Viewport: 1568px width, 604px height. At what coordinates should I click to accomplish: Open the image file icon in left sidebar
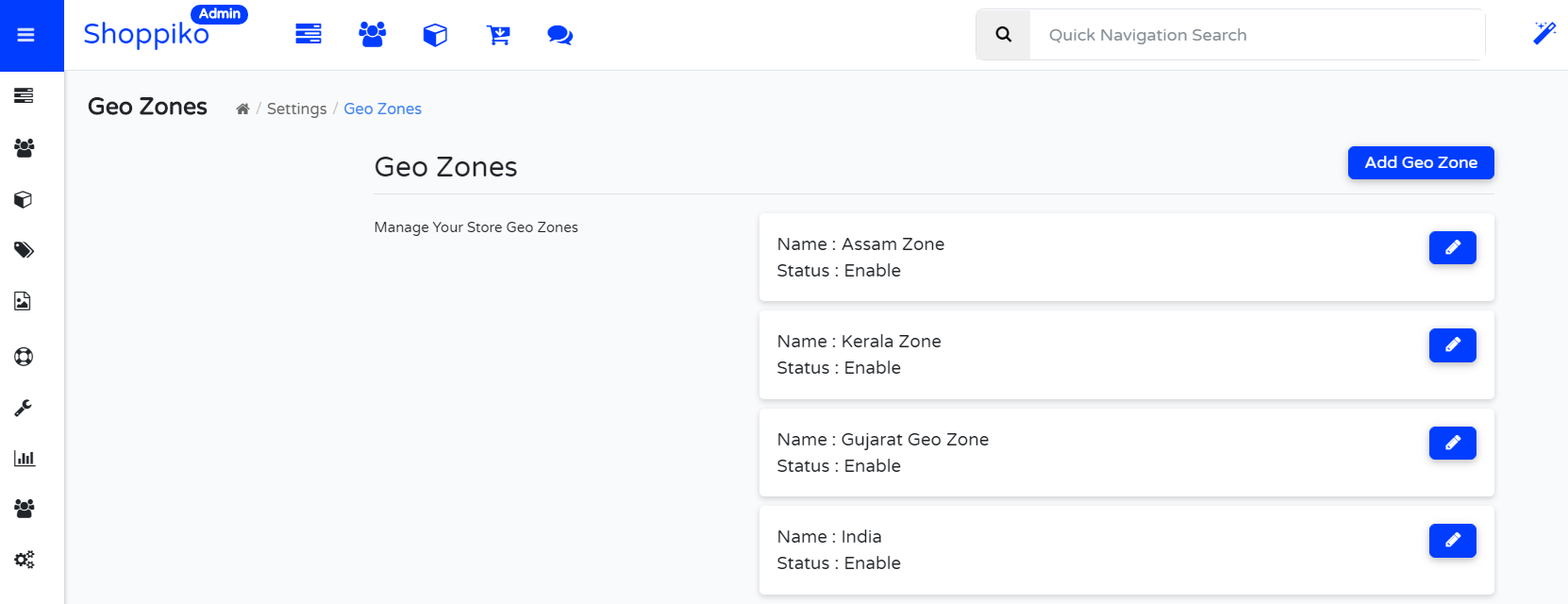click(x=23, y=301)
